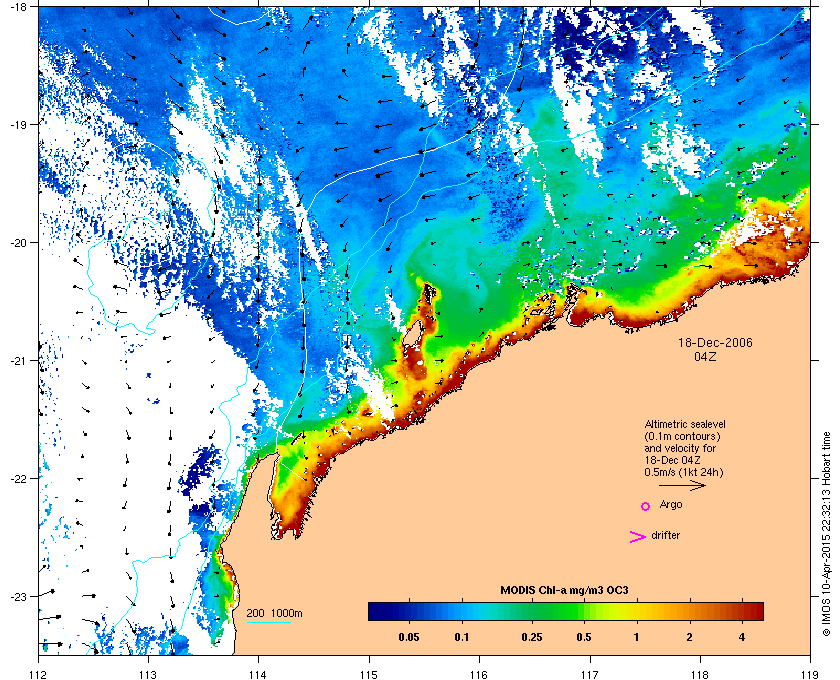Image resolution: width=840 pixels, height=680 pixels.
Task: Click the latitude axis label '-18'
Action: (19, 7)
